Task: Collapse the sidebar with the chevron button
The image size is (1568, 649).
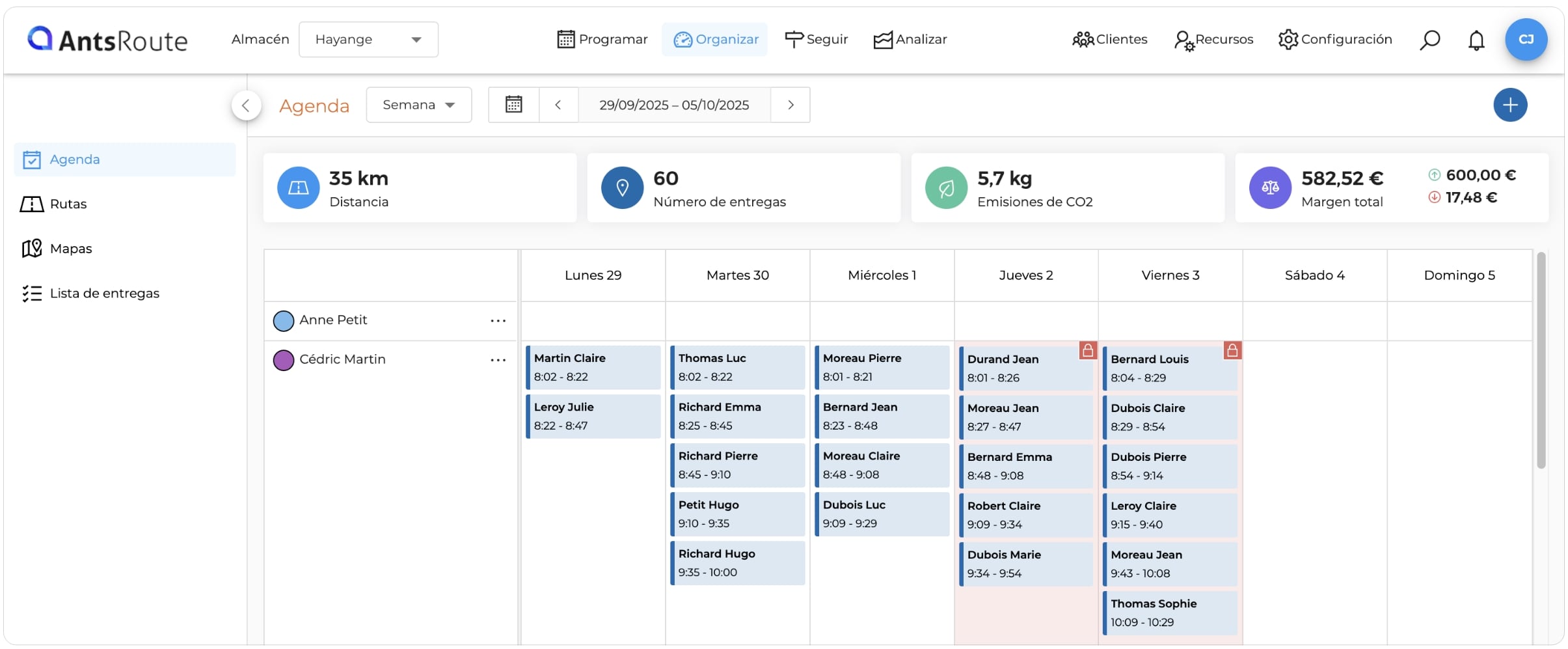Action: pos(246,105)
